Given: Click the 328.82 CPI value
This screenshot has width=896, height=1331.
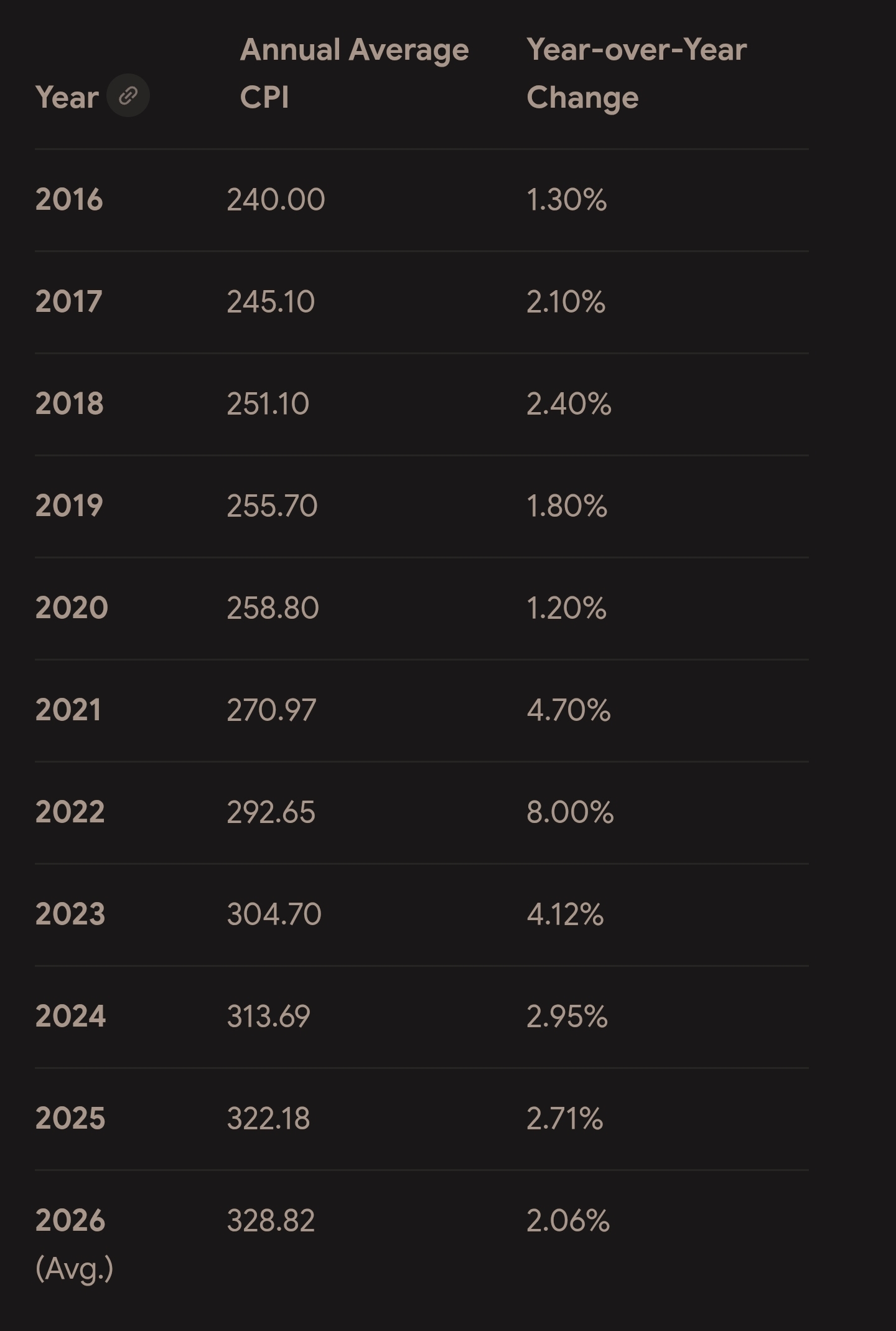Looking at the screenshot, I should tap(271, 1221).
